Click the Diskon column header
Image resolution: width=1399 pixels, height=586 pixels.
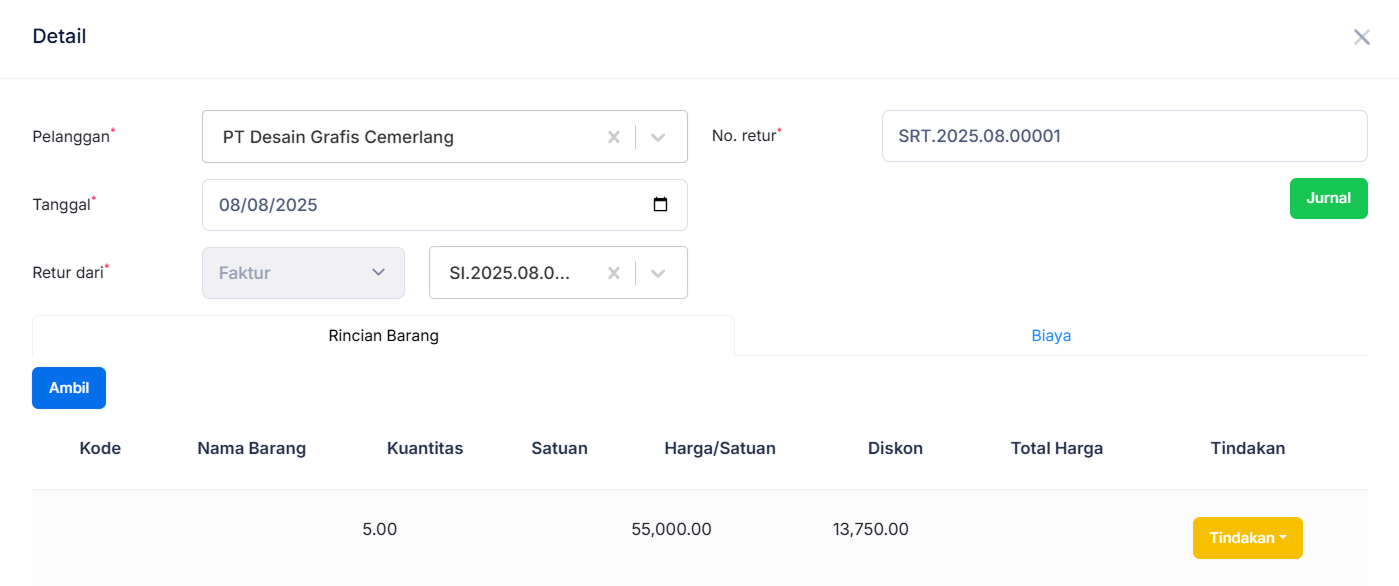[895, 448]
